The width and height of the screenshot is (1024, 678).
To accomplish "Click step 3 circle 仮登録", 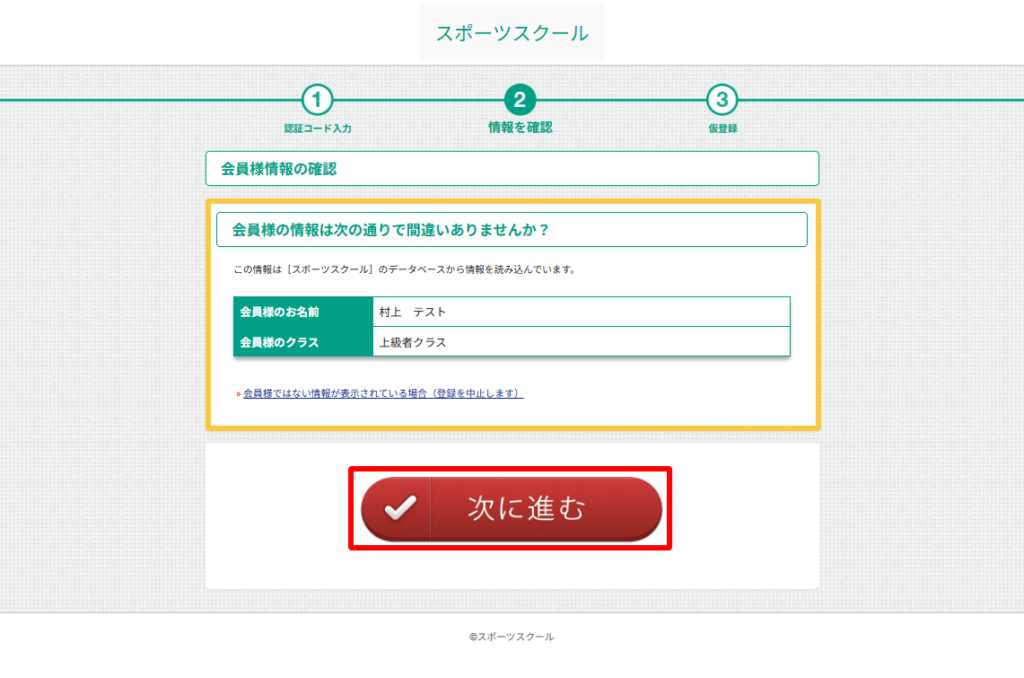I will [722, 100].
